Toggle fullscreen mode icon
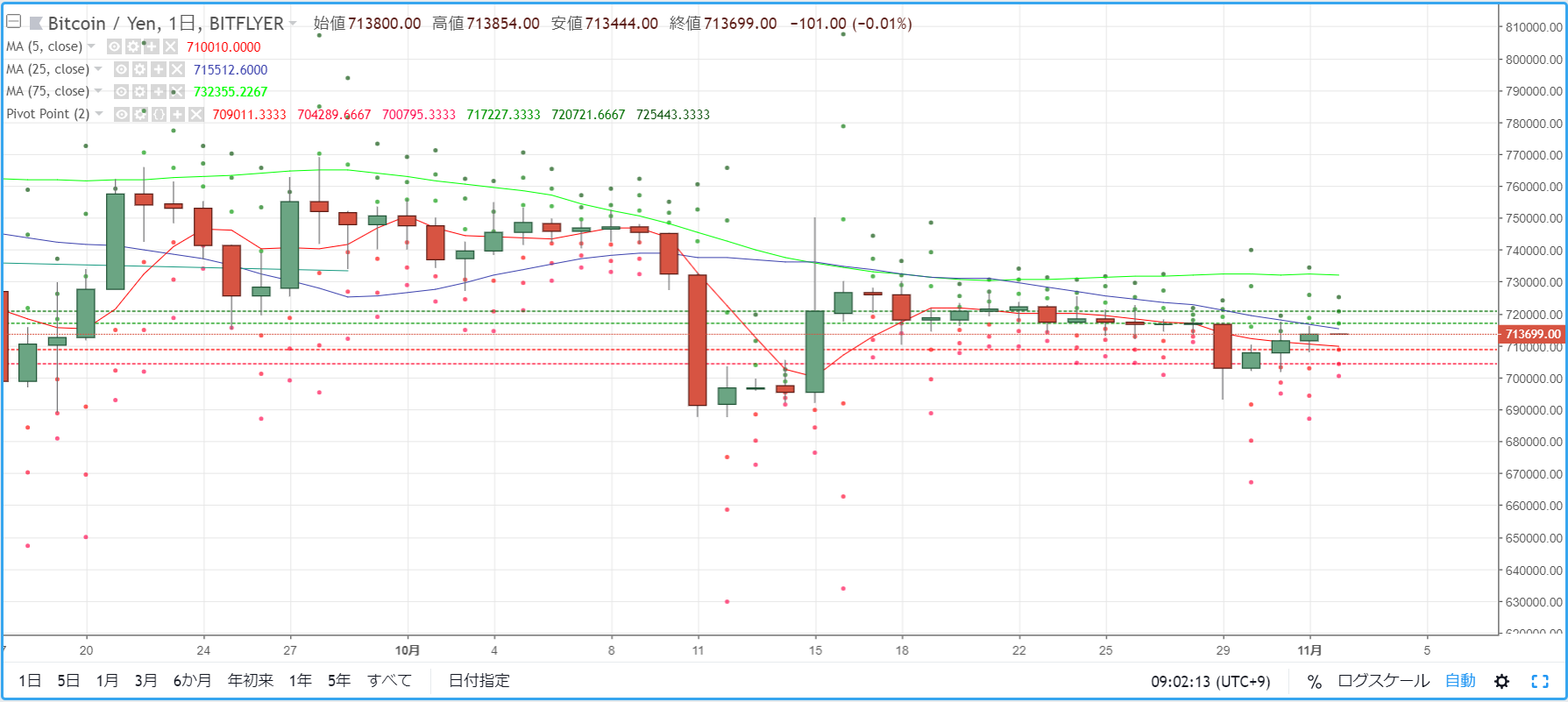The image size is (1568, 702). pyautogui.click(x=1540, y=681)
